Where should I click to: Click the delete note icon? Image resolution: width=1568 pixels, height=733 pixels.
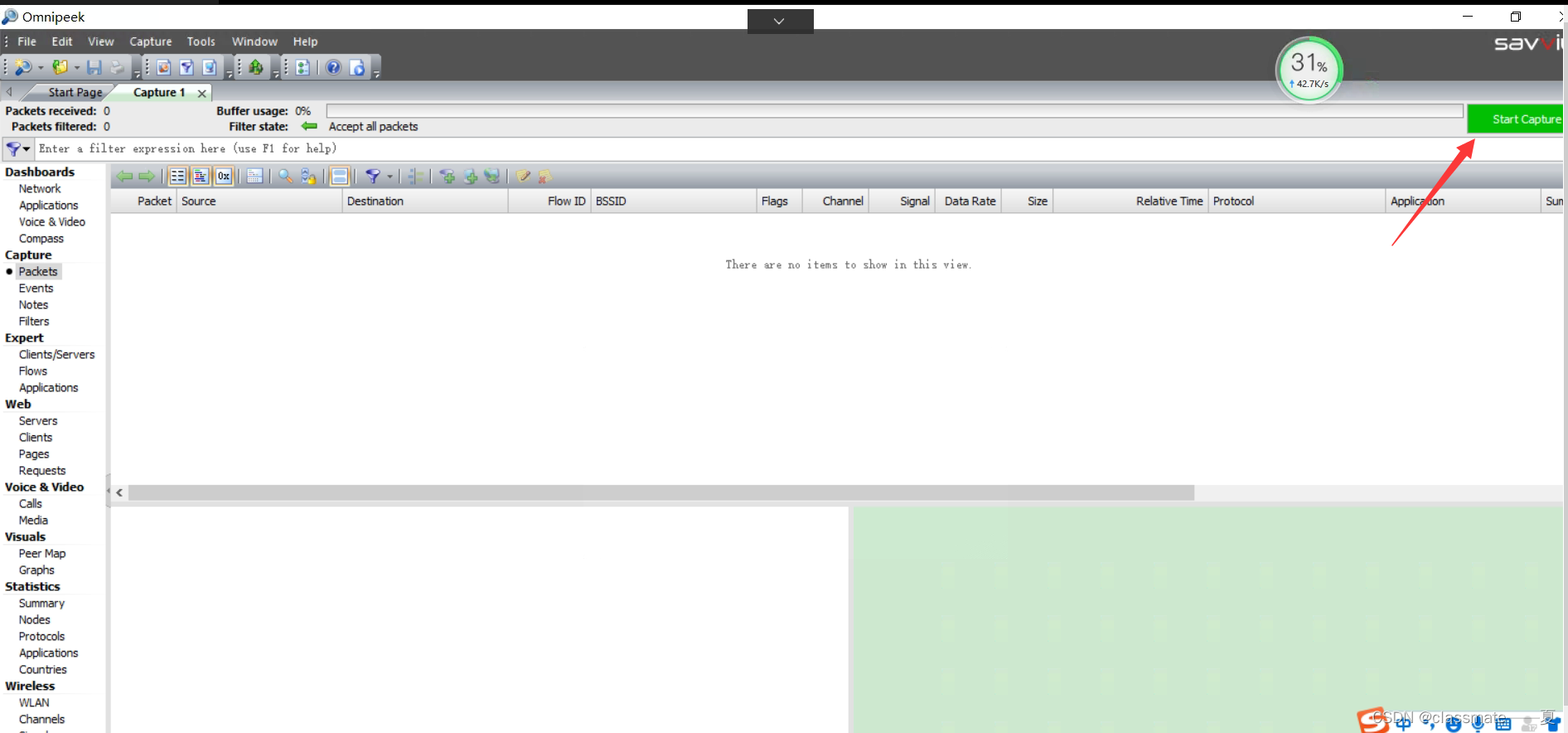[544, 176]
